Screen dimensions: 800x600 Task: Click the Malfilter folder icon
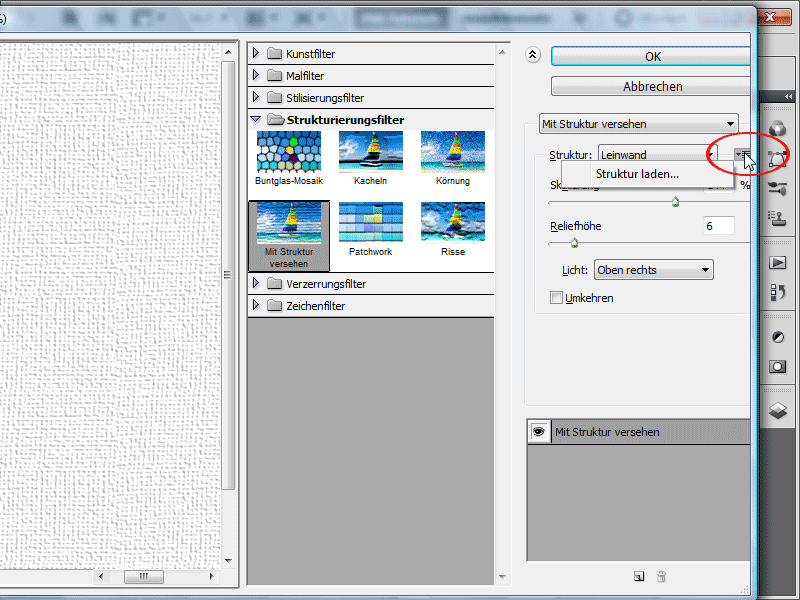pos(274,76)
